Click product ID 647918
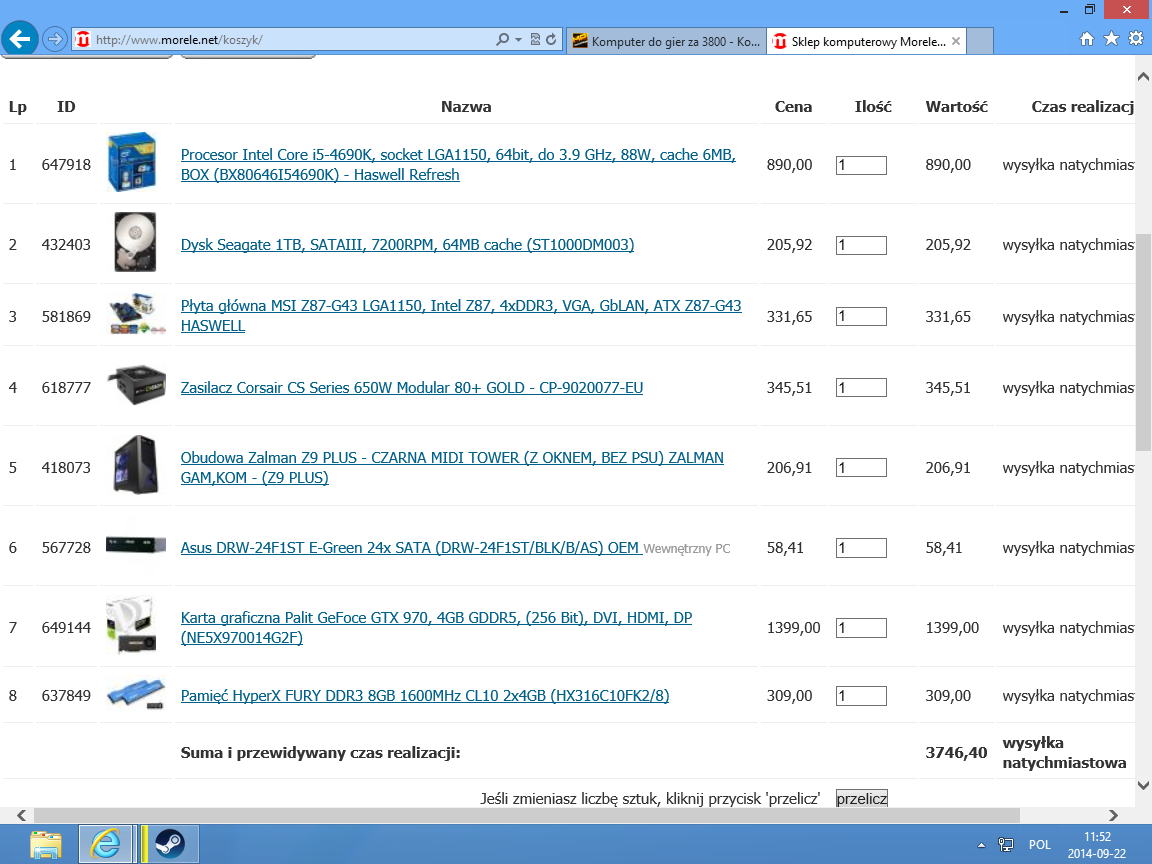 pos(66,165)
